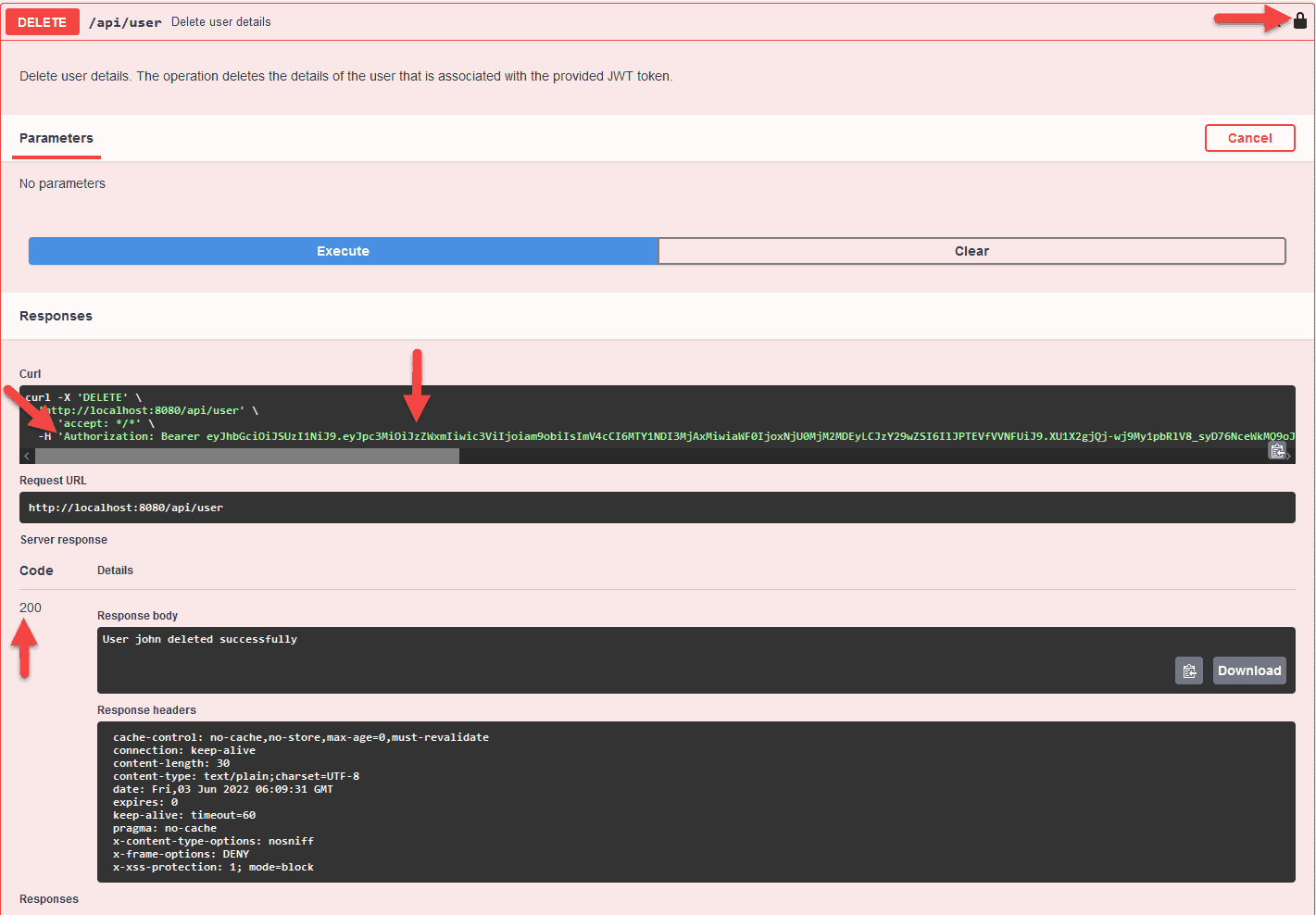The height and width of the screenshot is (915, 1316).
Task: Click the 200 response code
Action: pos(31,608)
